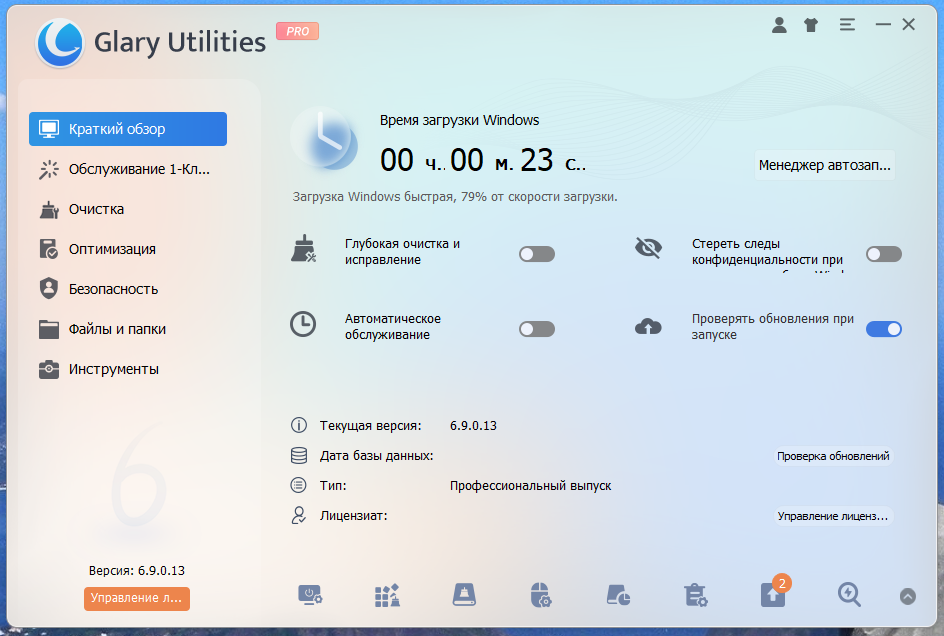The image size is (944, 636).
Task: Open disk space analyzer icon
Action: pyautogui.click(x=618, y=595)
